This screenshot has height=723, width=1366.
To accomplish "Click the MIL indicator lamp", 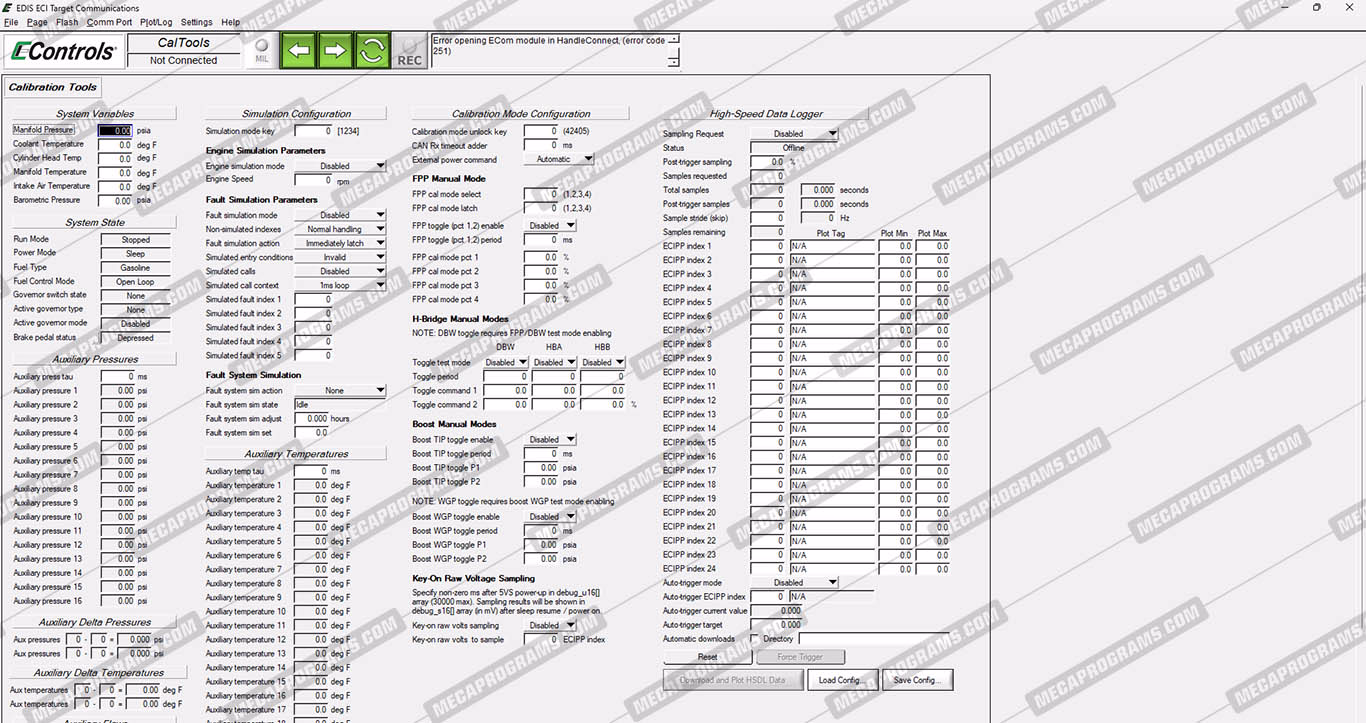I will (x=262, y=50).
